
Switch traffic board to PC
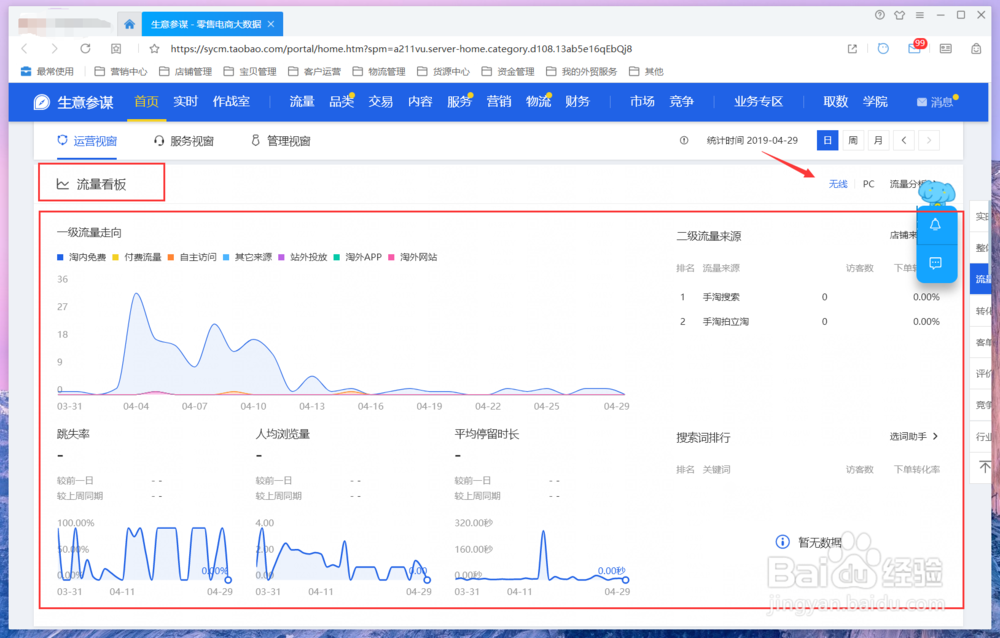click(869, 184)
